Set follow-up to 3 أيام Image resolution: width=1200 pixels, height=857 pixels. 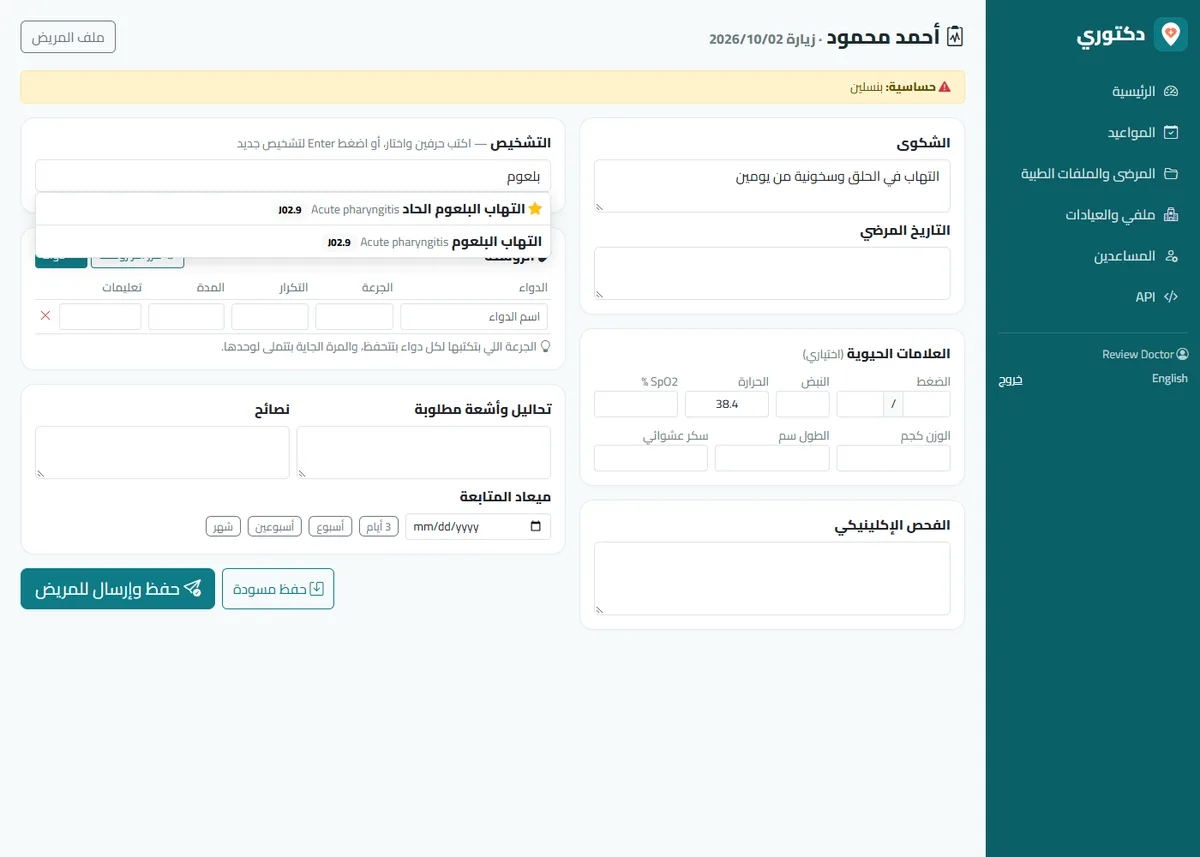[378, 527]
